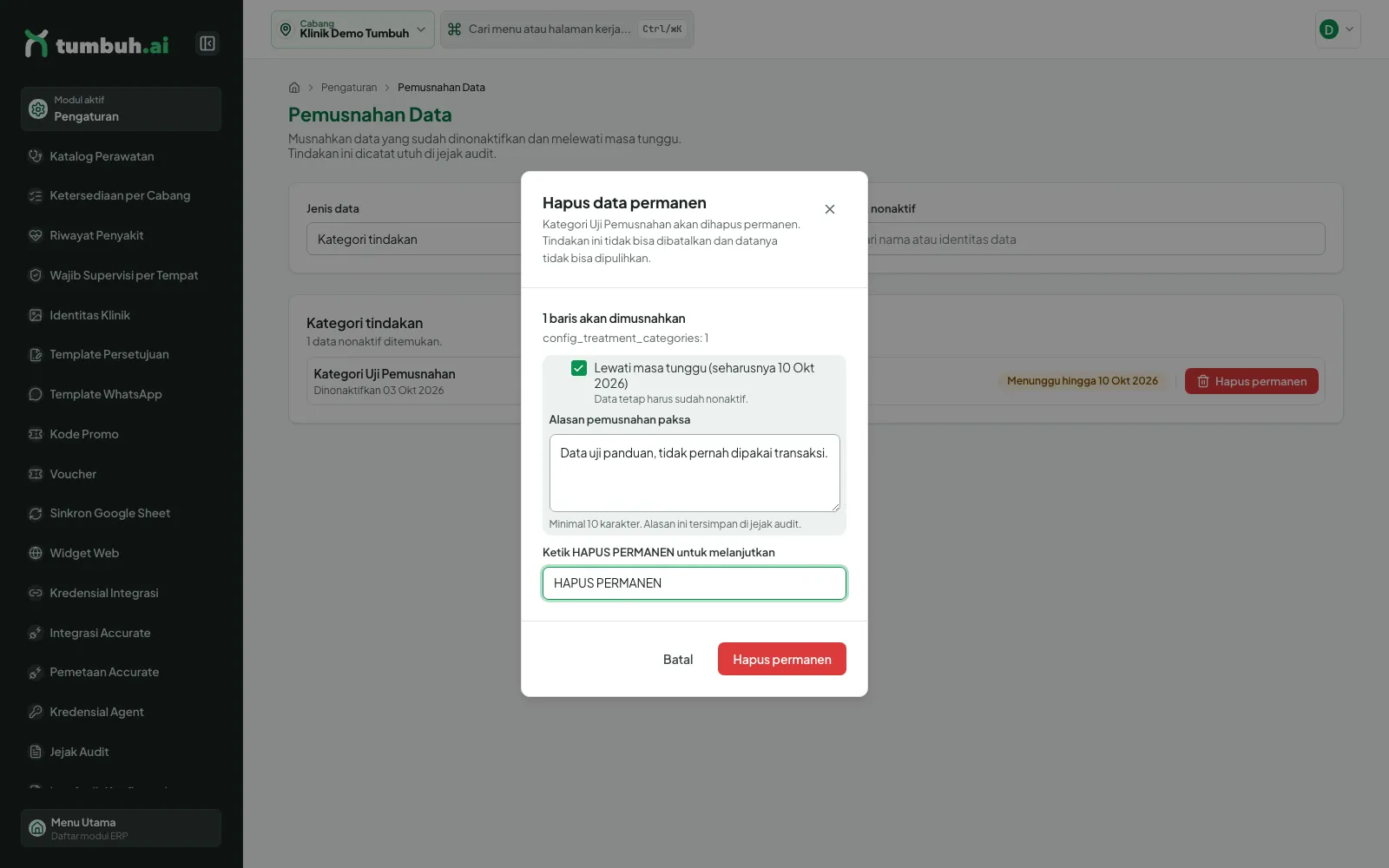Click the Menunggu hingga 10 Okt 2026 badge
1389x868 pixels.
tap(1083, 381)
